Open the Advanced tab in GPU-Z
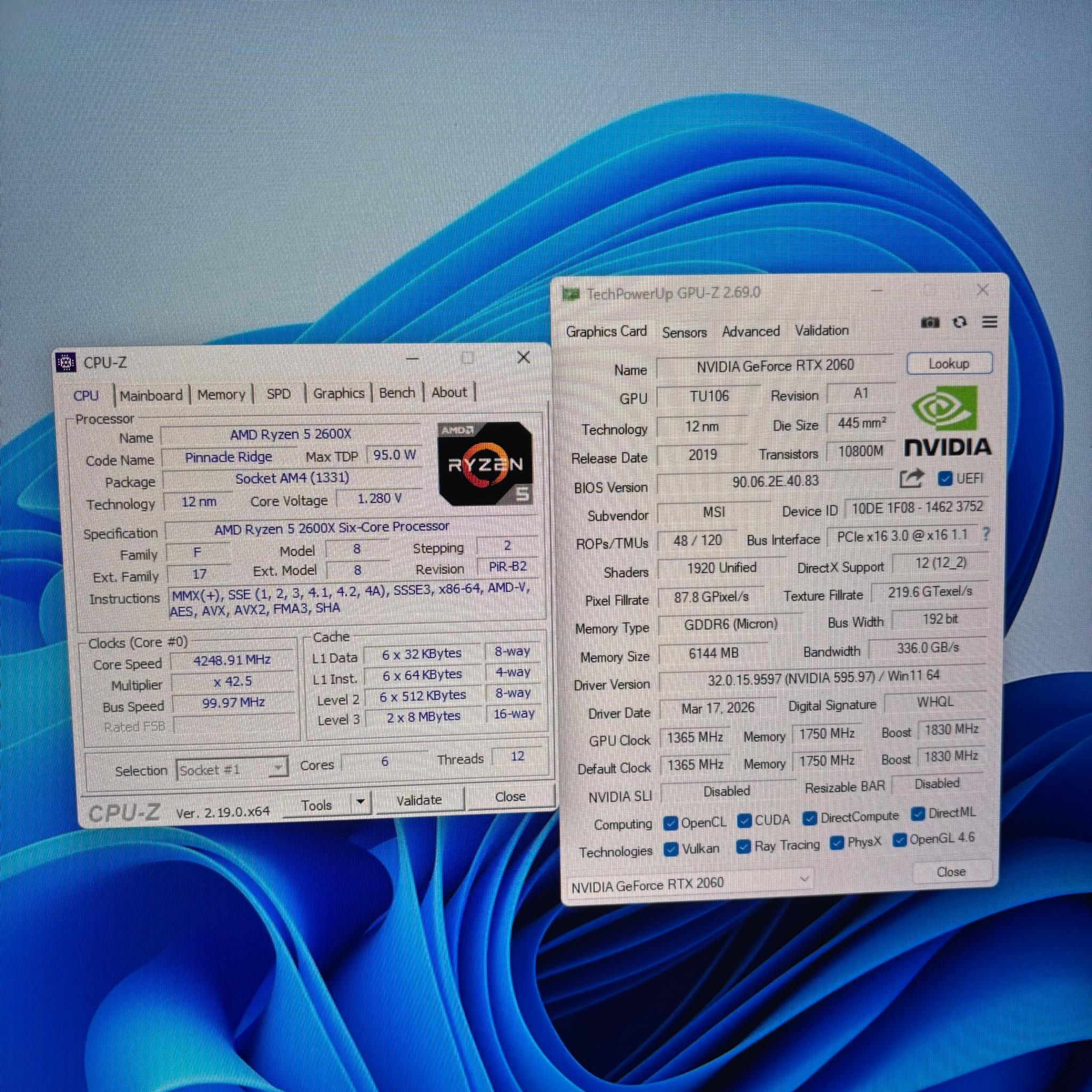Image resolution: width=1092 pixels, height=1092 pixels. tap(751, 331)
